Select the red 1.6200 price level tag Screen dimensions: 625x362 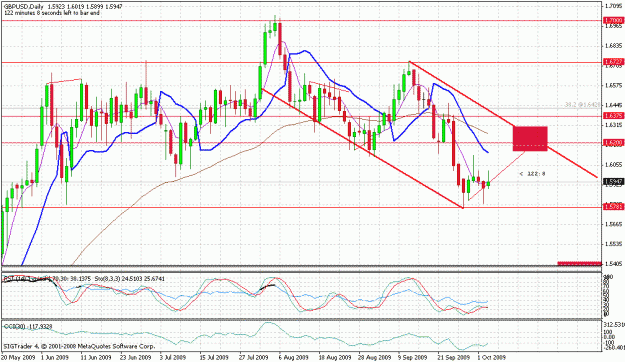[614, 142]
